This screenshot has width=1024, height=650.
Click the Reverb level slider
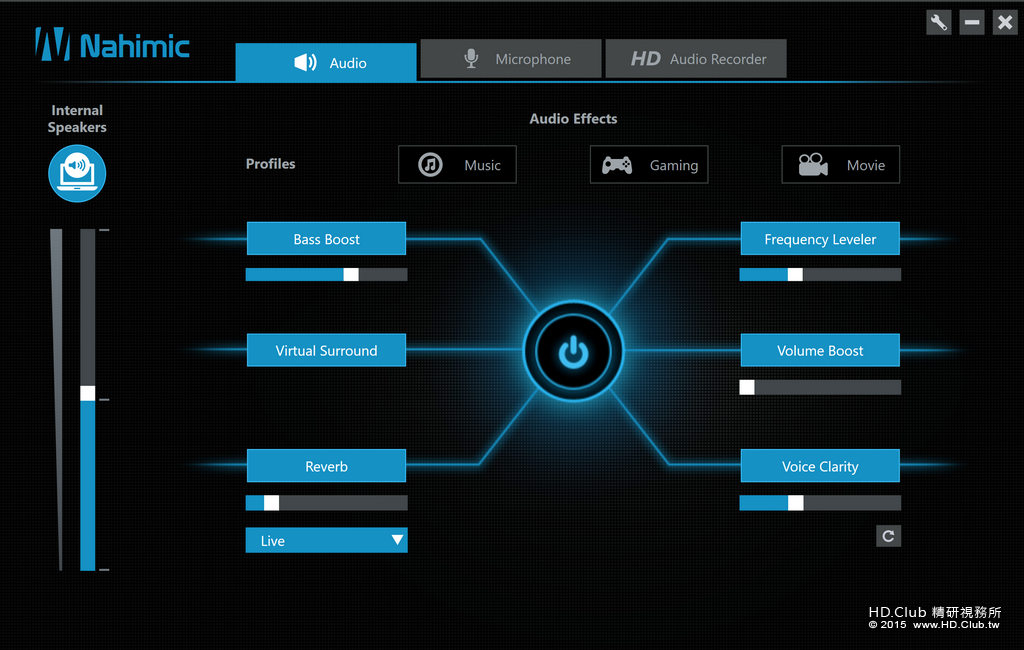[326, 502]
